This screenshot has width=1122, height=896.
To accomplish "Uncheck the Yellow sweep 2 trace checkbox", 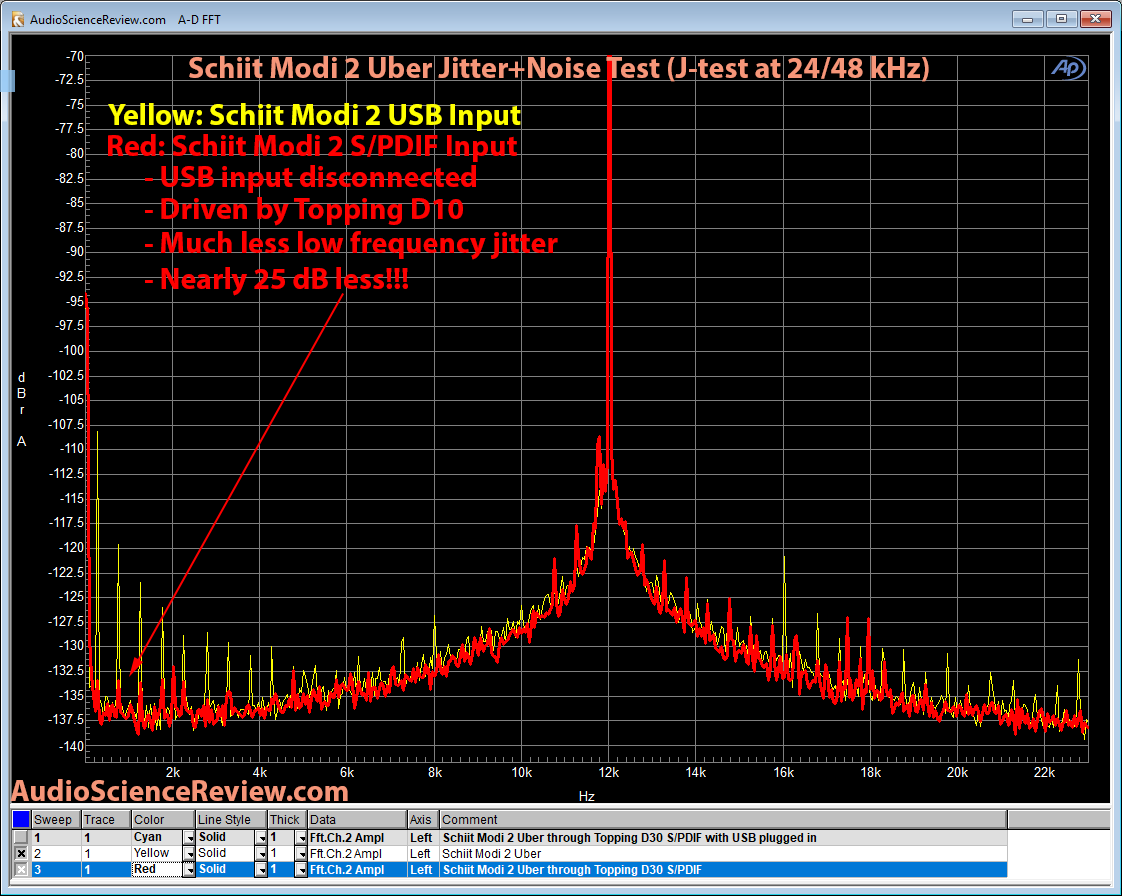I will [x=21, y=854].
